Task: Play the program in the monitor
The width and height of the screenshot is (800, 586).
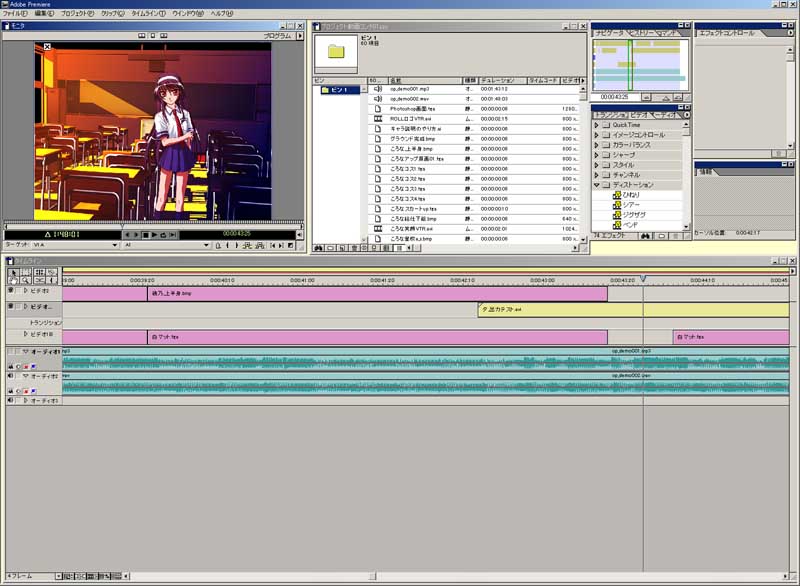Action: [154, 235]
